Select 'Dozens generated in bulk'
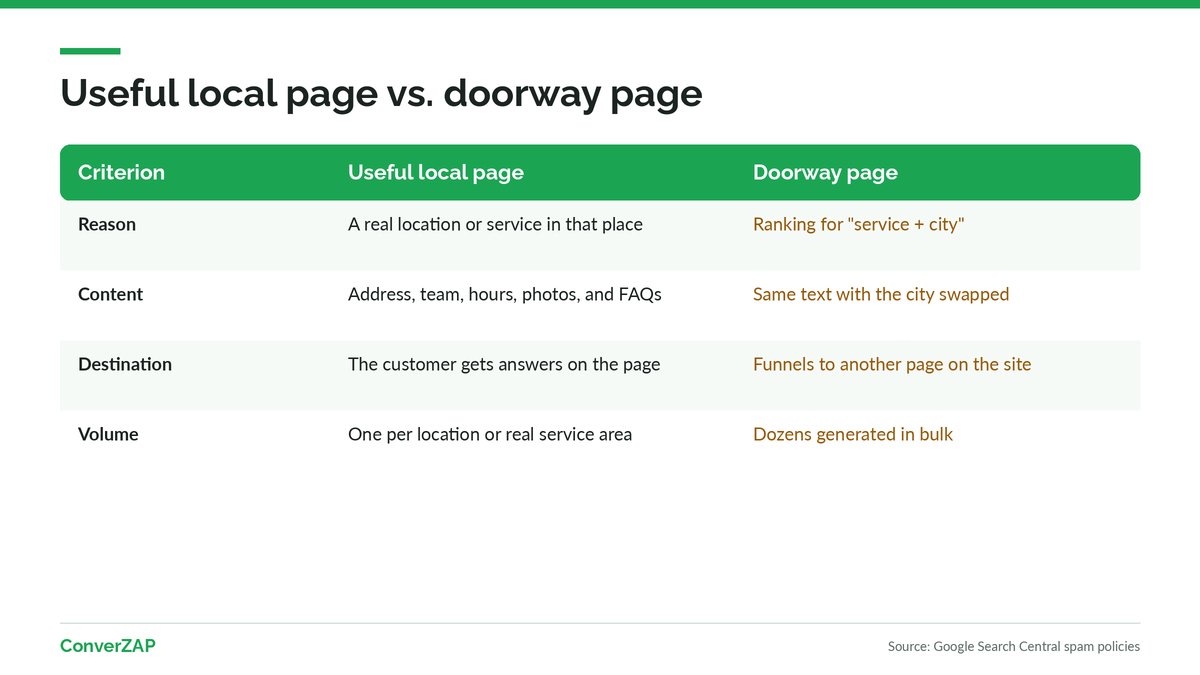 (853, 434)
